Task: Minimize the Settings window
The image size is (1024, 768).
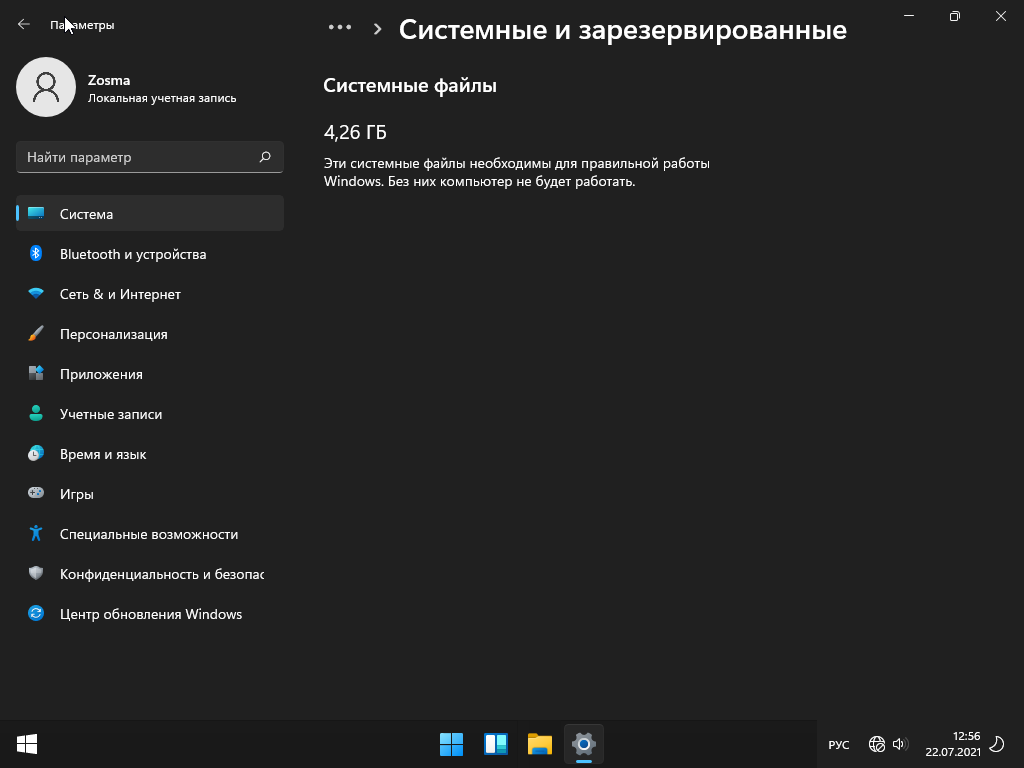Action: point(908,16)
